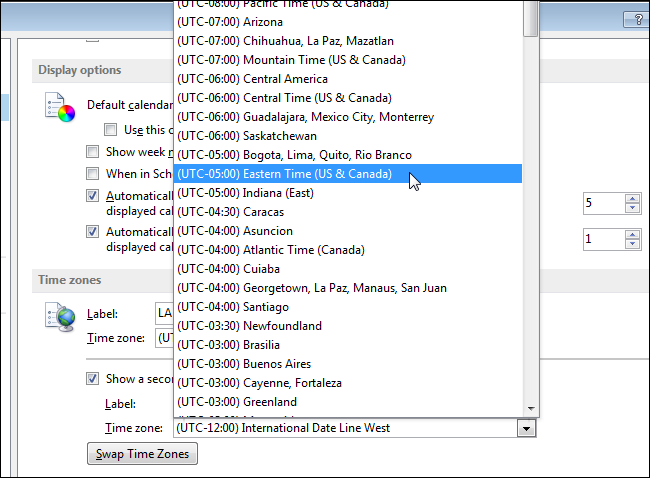Select Buenos Aires time zone
This screenshot has height=478, width=650.
click(x=243, y=364)
